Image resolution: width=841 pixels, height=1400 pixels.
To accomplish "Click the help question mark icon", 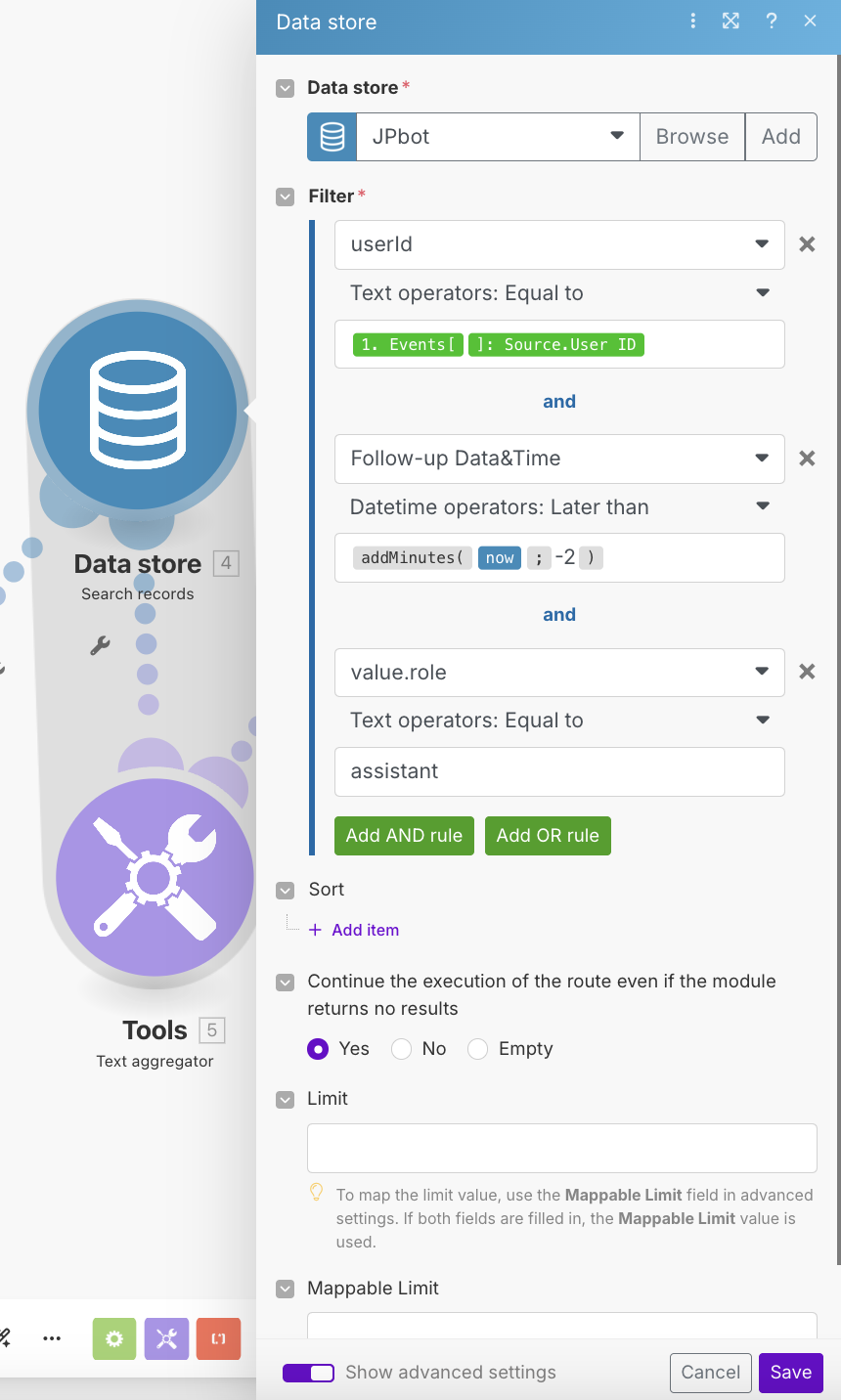I will [x=771, y=22].
